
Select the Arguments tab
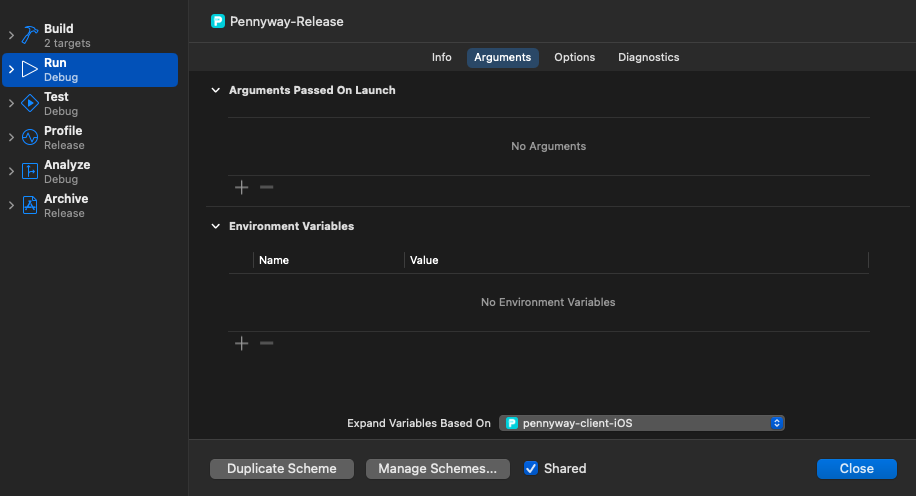click(502, 57)
